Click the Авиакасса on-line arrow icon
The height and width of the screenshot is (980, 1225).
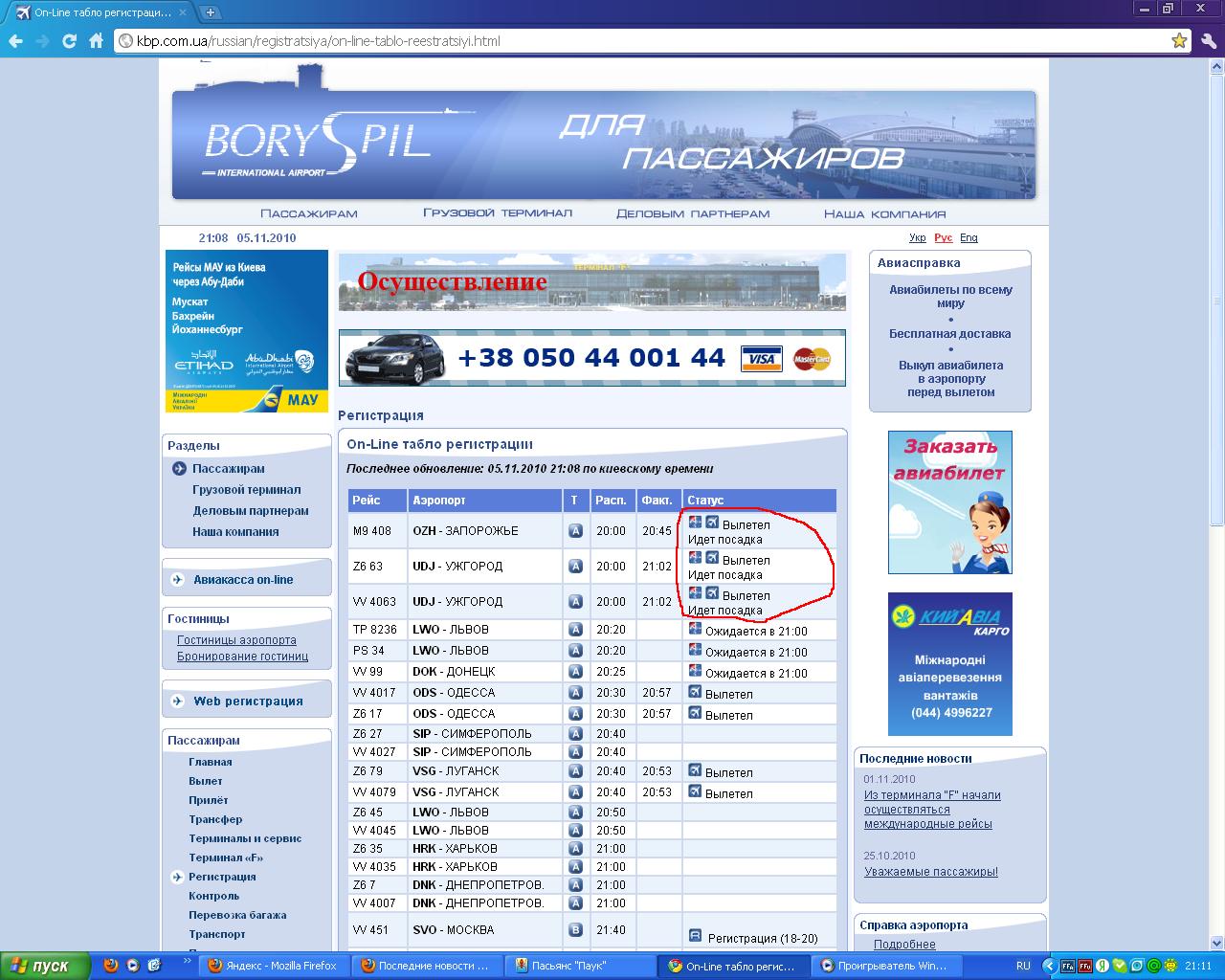[x=178, y=580]
